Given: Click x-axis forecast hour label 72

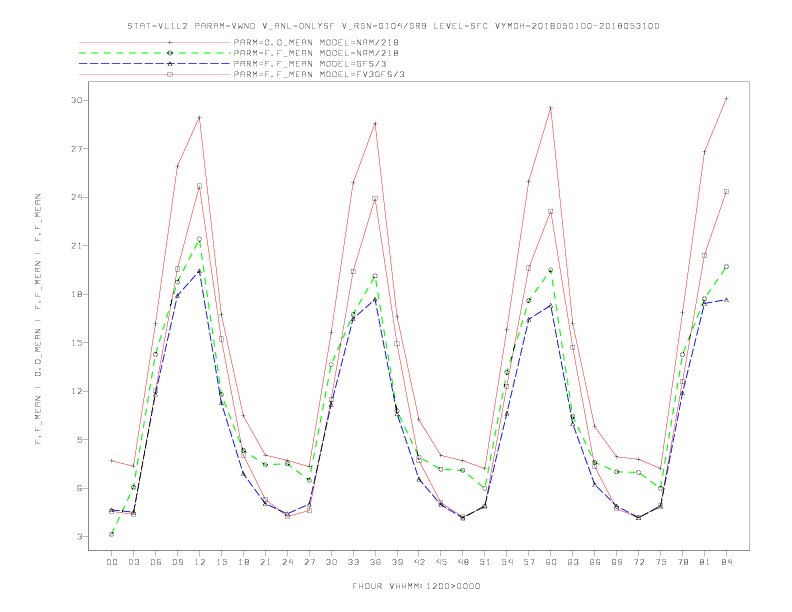Looking at the screenshot, I should (638, 562).
